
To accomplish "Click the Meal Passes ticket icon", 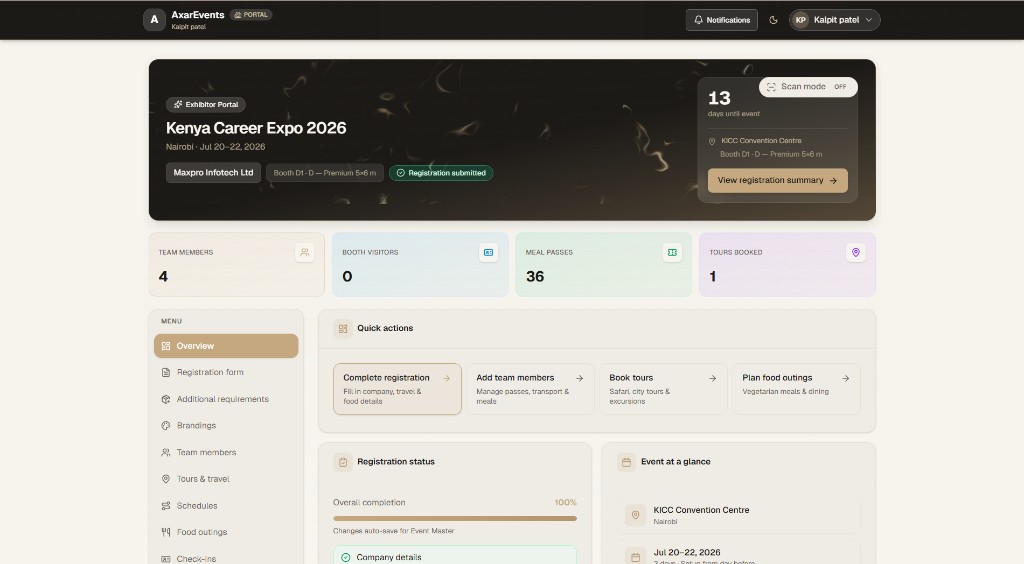I will coord(672,252).
